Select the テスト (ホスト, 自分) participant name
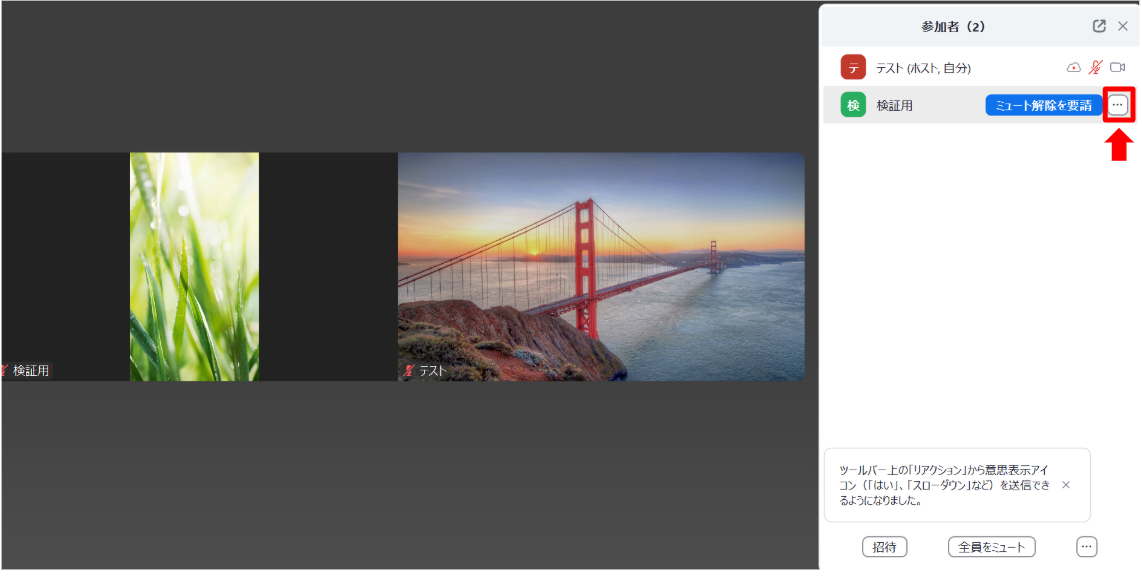The height and width of the screenshot is (577, 1142). [x=923, y=68]
